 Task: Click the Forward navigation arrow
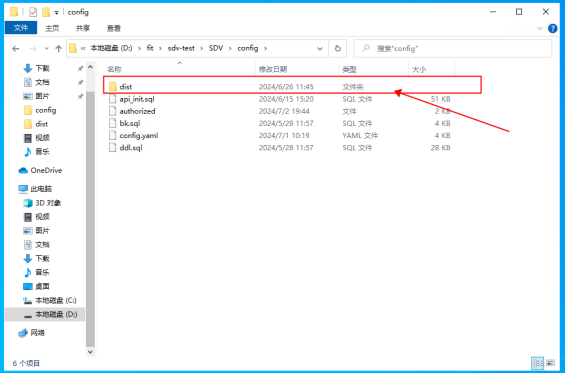click(33, 49)
